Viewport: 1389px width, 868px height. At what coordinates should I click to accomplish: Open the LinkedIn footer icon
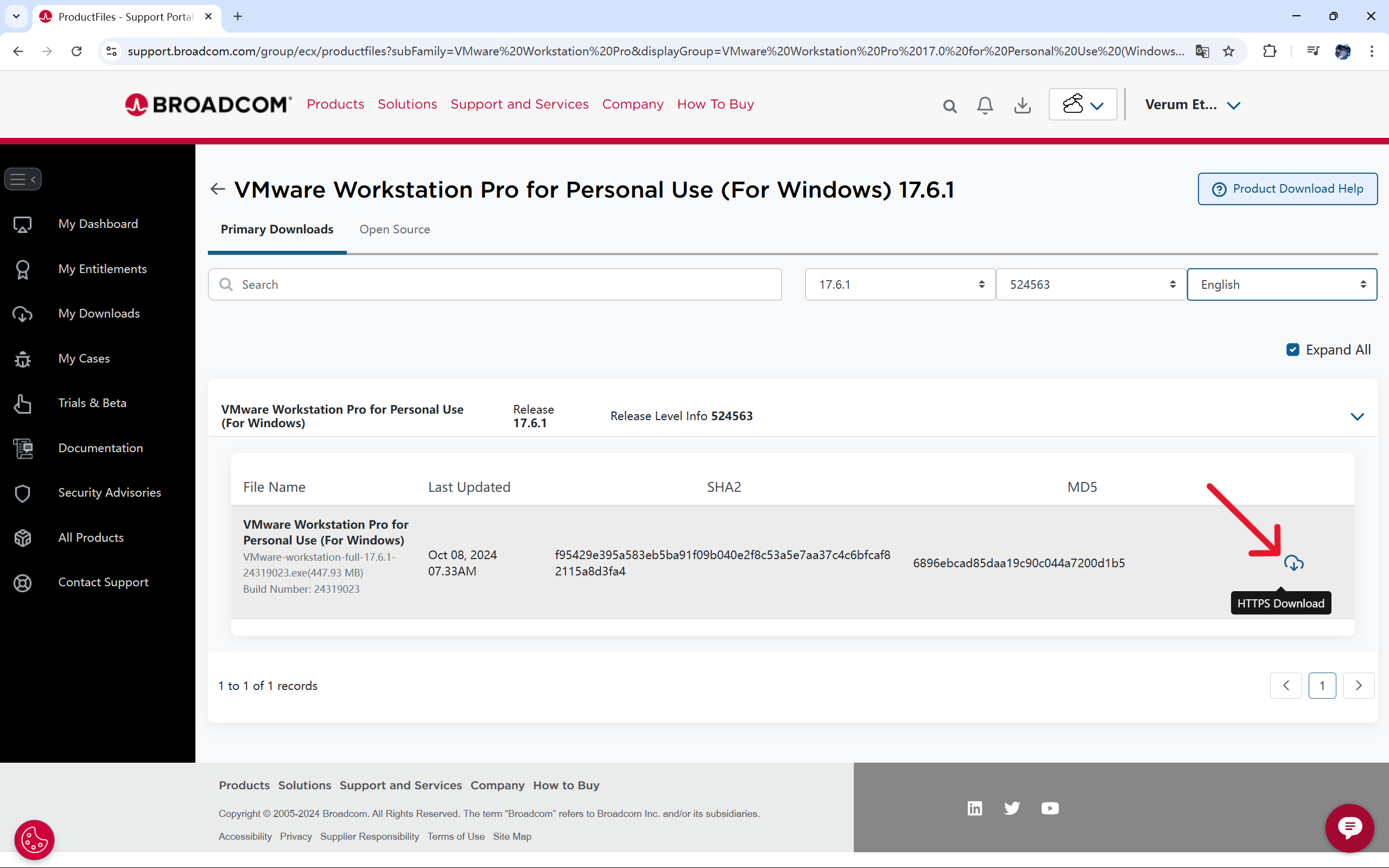tap(975, 808)
